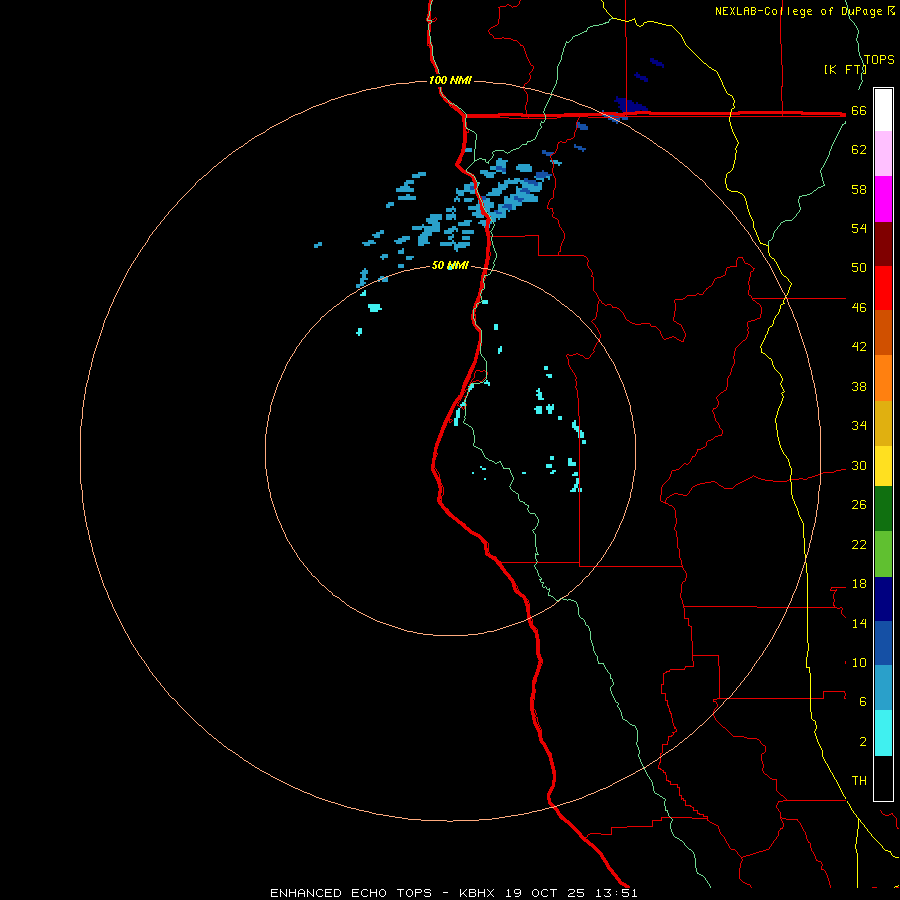Image resolution: width=900 pixels, height=900 pixels.
Task: Click the light pink 62 kft swatch
Action: click(x=883, y=154)
